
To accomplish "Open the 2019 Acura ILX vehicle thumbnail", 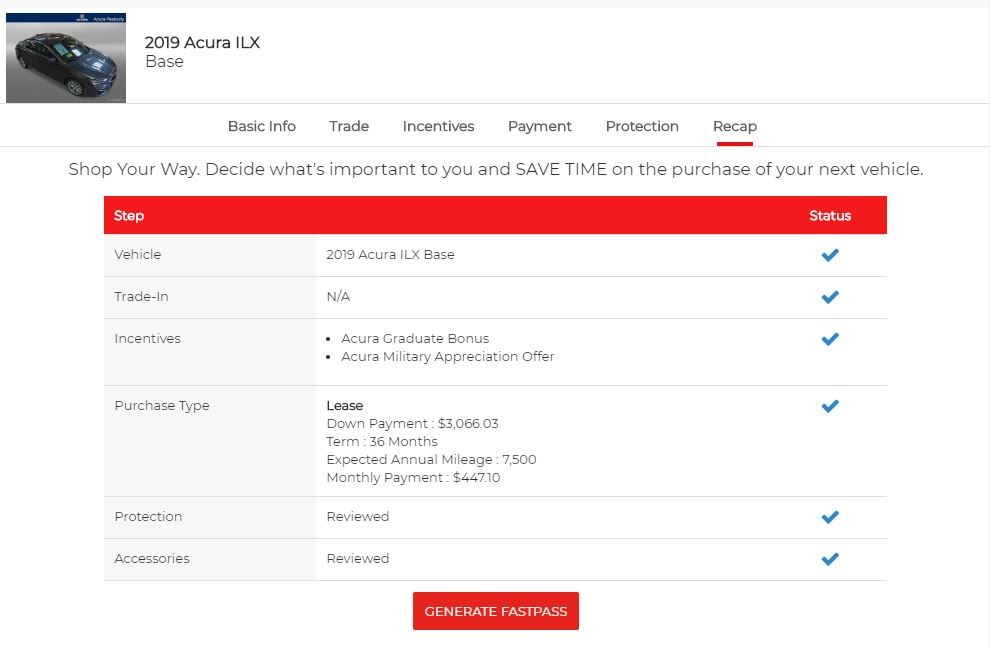I will [x=66, y=57].
